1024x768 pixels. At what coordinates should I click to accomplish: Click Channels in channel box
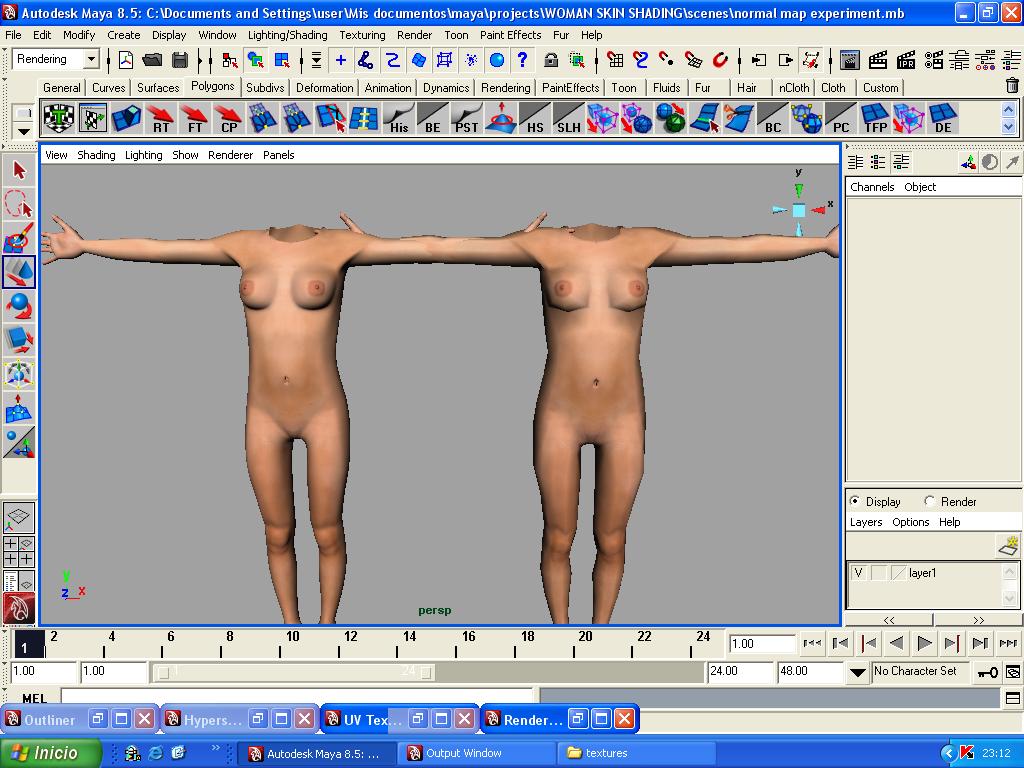pyautogui.click(x=872, y=187)
